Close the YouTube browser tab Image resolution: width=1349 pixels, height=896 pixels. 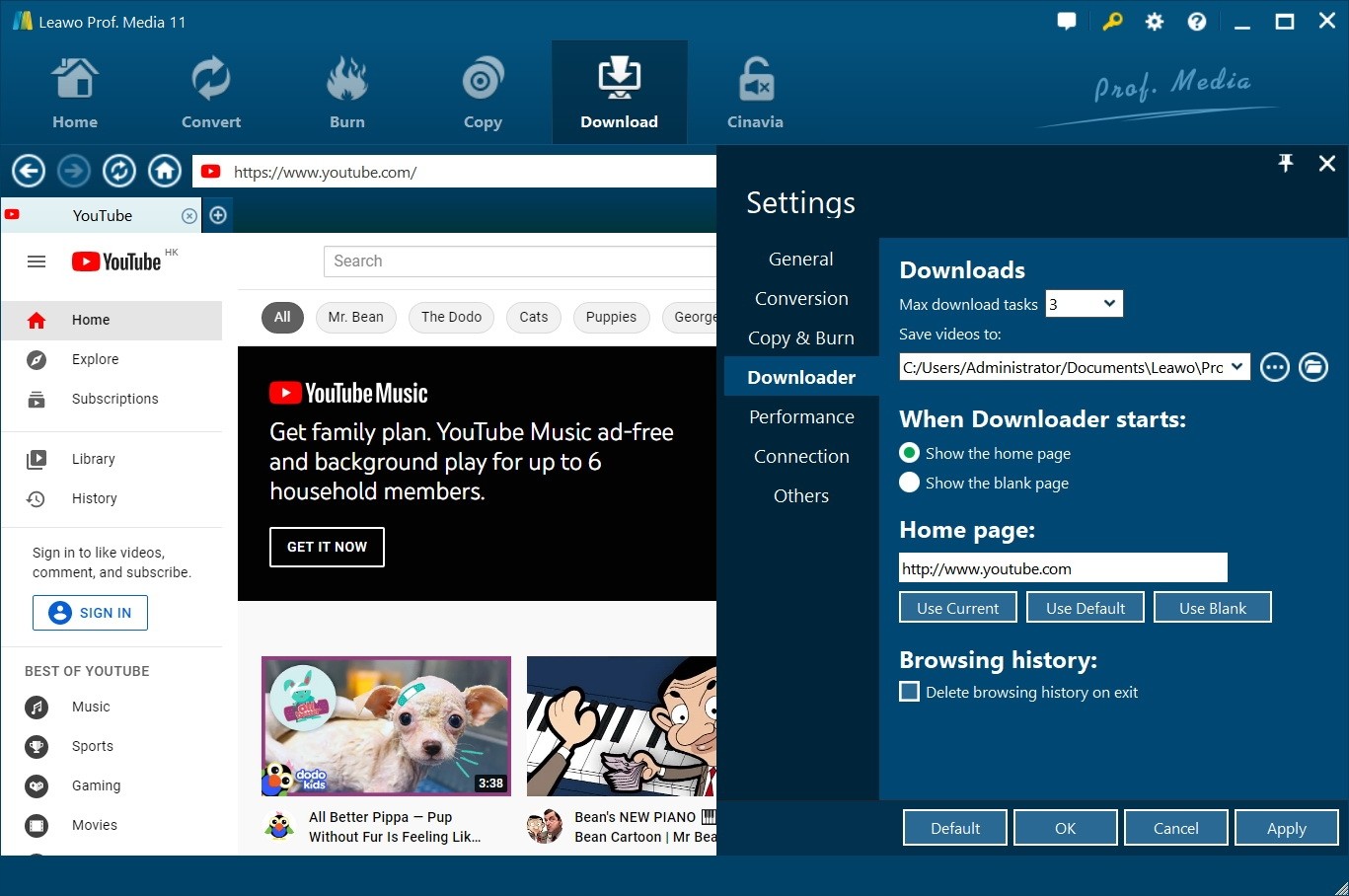(x=189, y=216)
